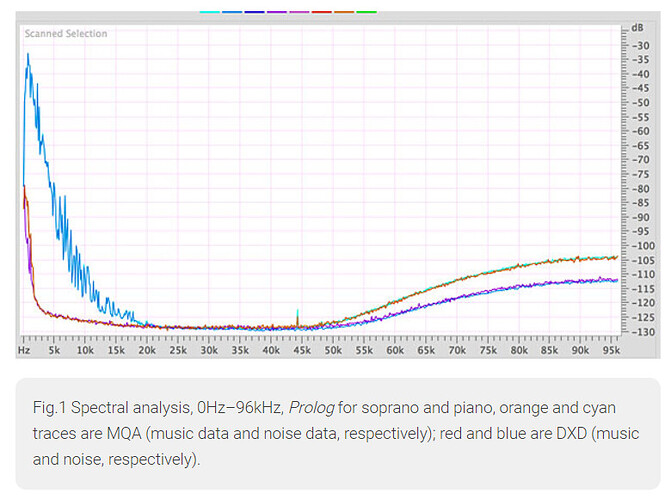Click the purple trace color swatch
The image size is (671, 500).
[x=276, y=12]
